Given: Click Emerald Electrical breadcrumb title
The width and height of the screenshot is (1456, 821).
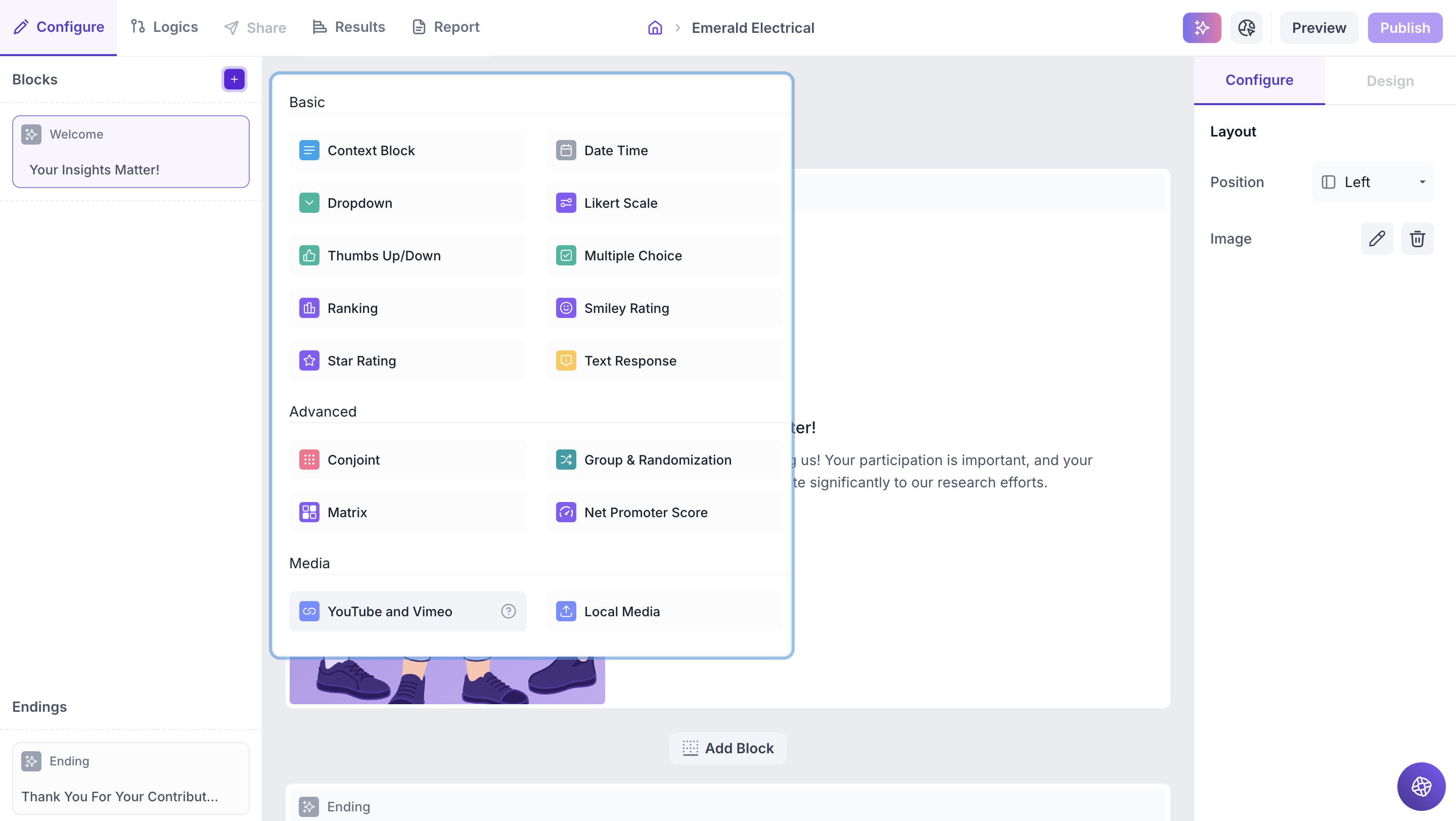Looking at the screenshot, I should (x=753, y=28).
